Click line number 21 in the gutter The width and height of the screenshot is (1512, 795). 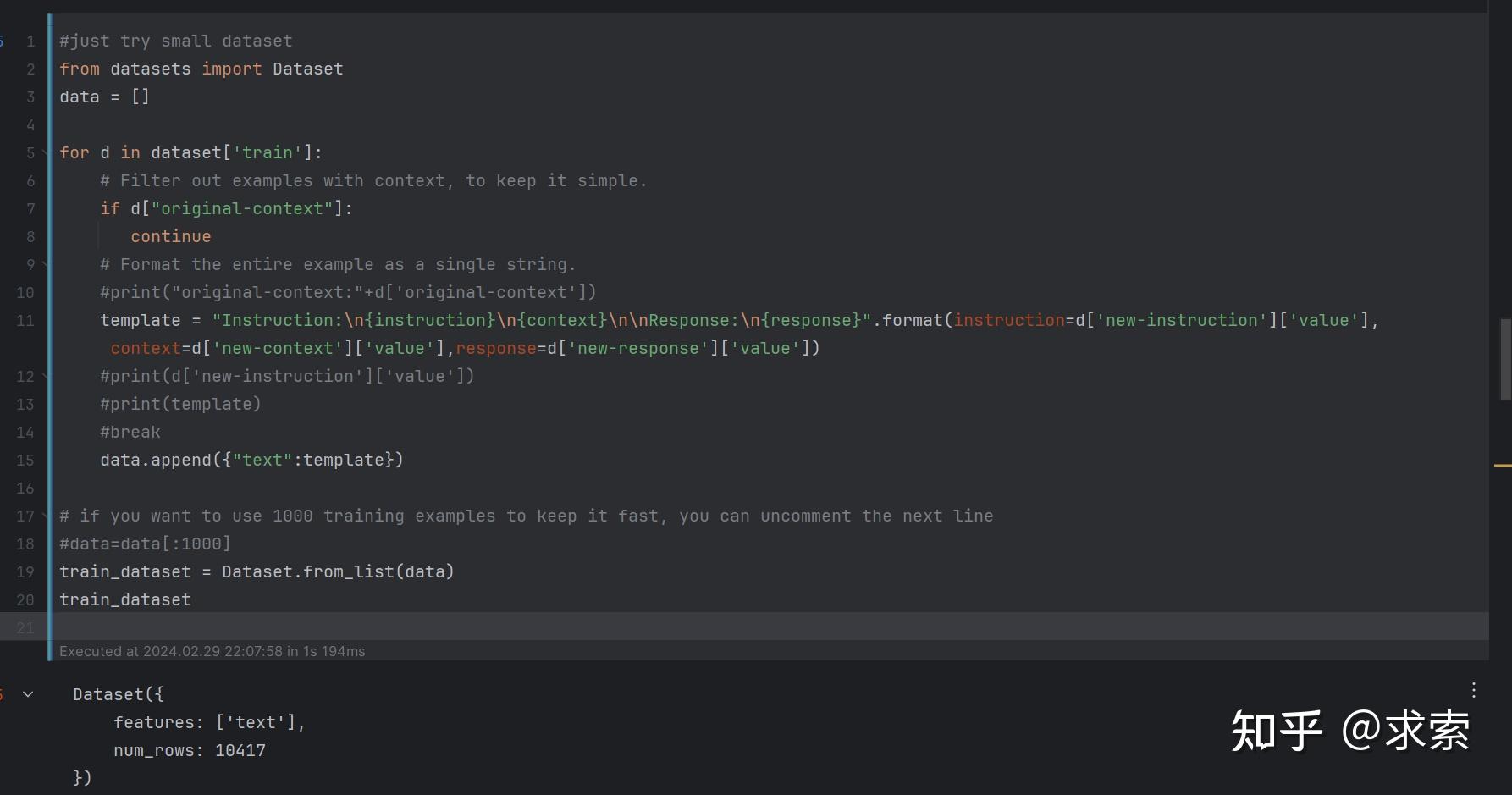click(25, 627)
